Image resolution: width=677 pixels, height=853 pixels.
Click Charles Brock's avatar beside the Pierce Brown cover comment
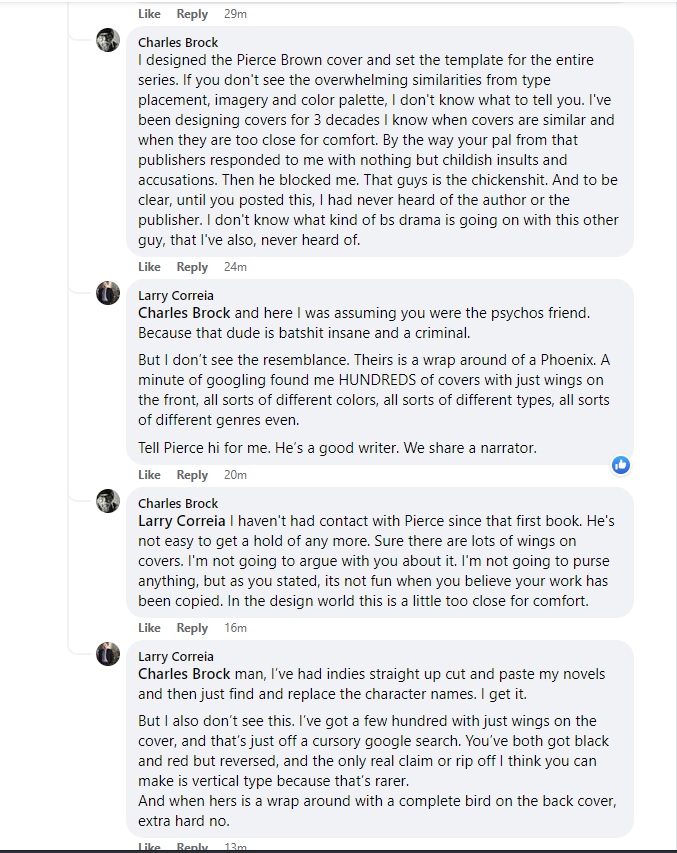click(108, 41)
